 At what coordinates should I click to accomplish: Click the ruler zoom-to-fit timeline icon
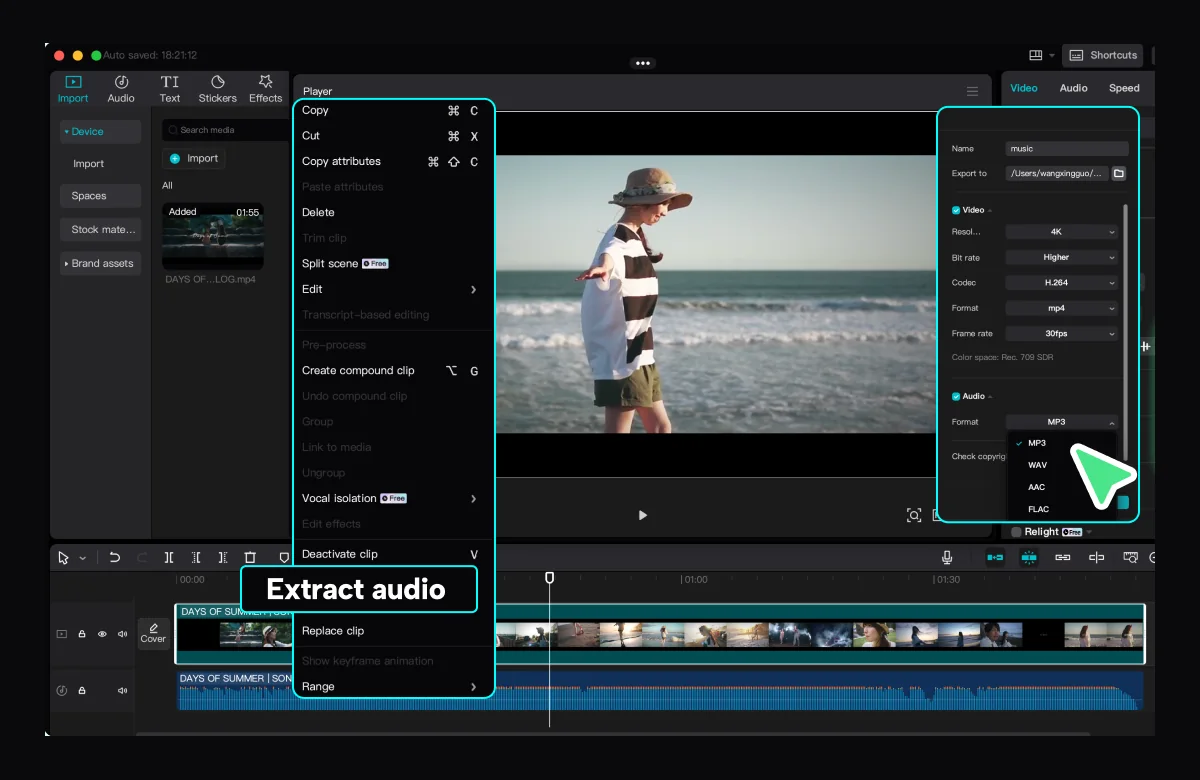click(x=1131, y=557)
